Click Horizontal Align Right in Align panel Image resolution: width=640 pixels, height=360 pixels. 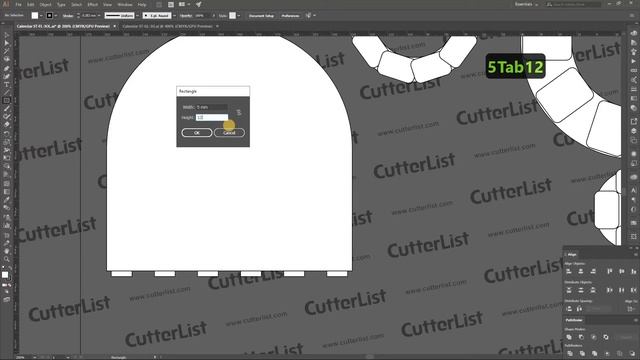pyautogui.click(x=593, y=271)
